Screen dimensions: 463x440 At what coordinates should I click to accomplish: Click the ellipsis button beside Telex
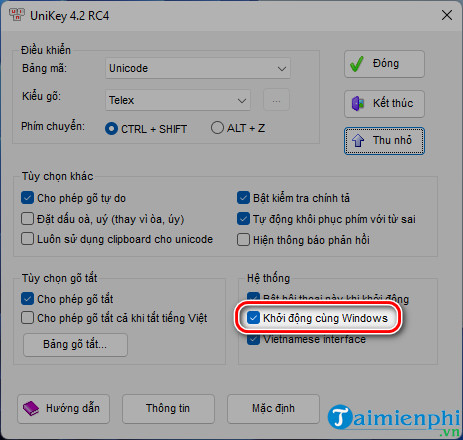click(x=276, y=100)
